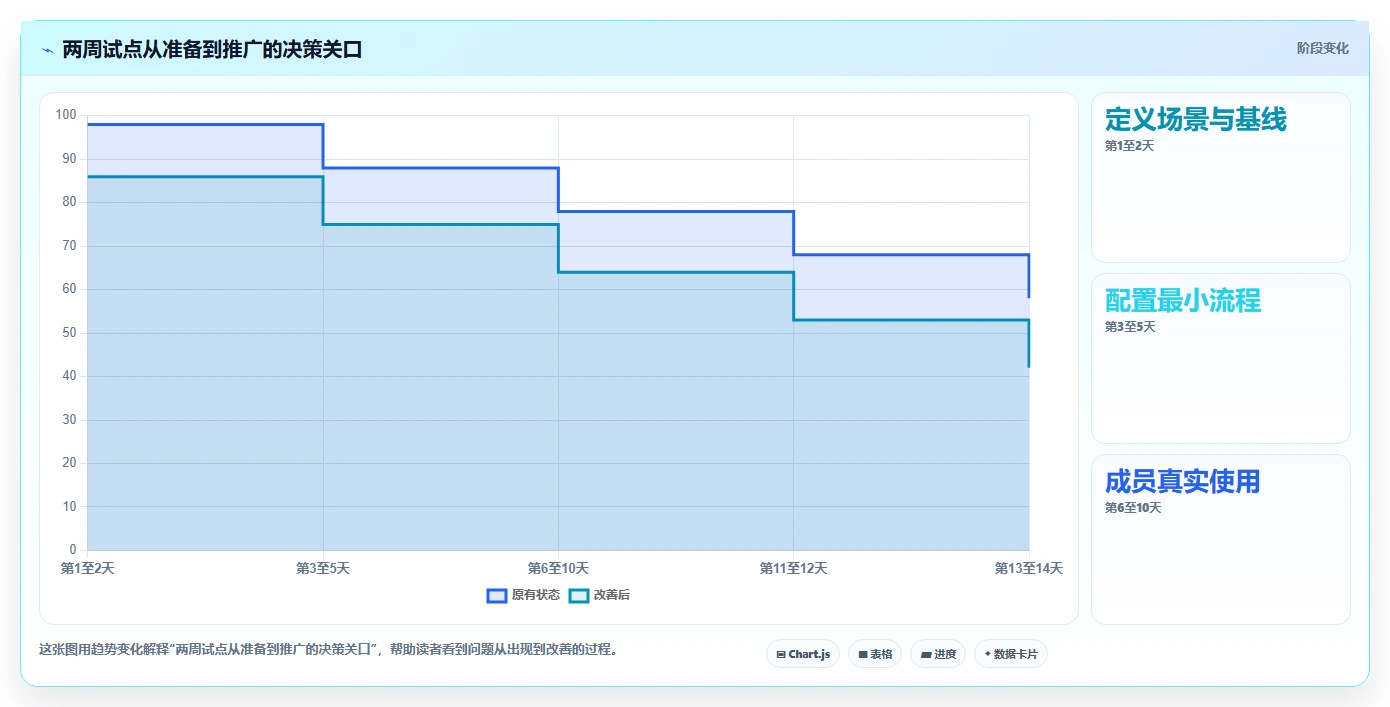Viewport: 1390px width, 707px height.
Task: Click the 第13至14天 x-axis label
Action: coord(1029,568)
